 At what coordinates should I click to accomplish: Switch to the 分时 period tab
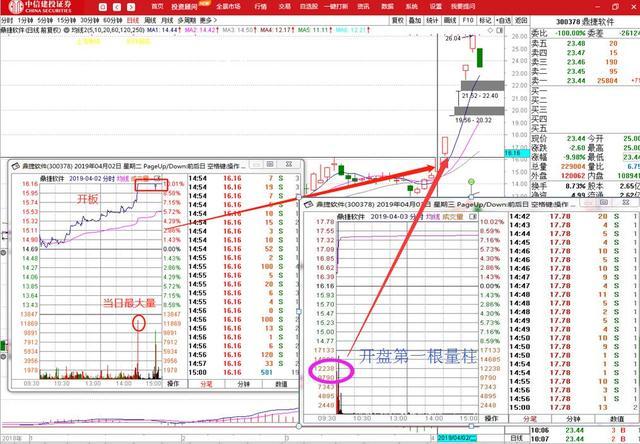click(x=7, y=20)
